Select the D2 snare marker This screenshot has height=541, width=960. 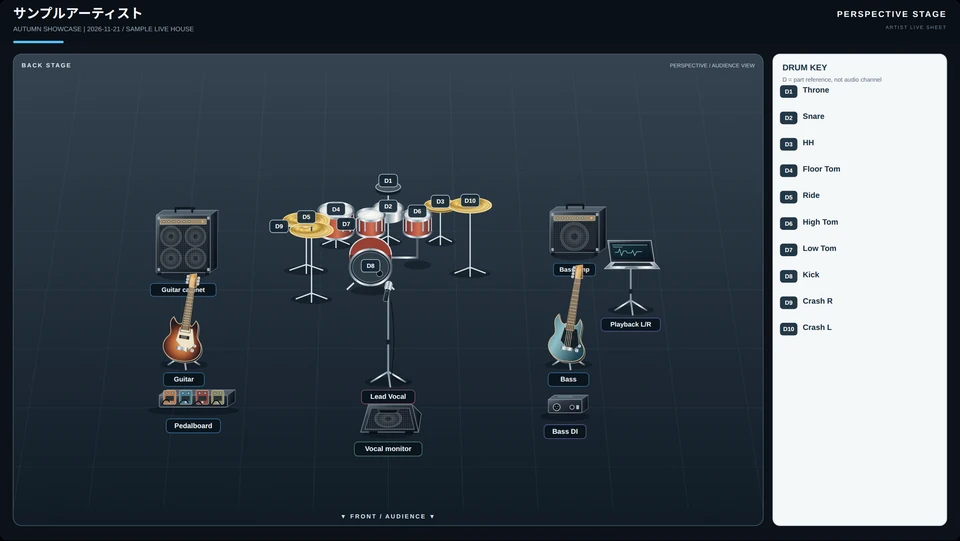[388, 206]
